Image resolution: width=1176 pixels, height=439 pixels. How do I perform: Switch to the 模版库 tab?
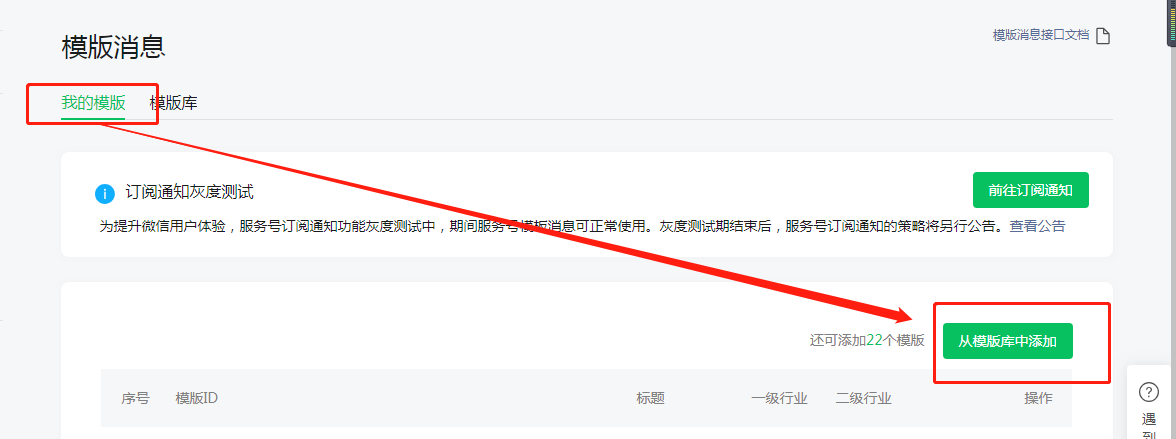173,103
